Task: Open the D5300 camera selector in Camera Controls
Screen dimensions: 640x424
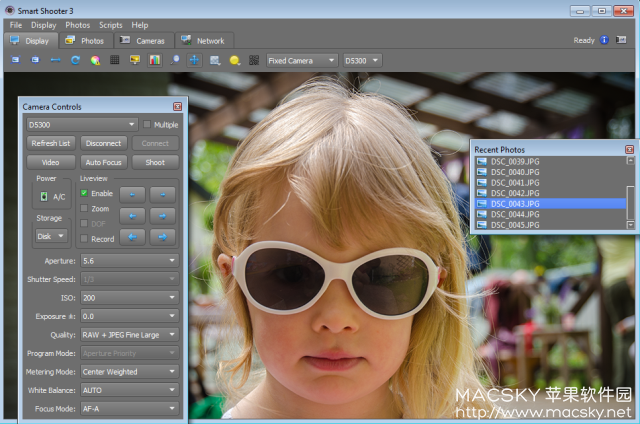Action: click(82, 124)
